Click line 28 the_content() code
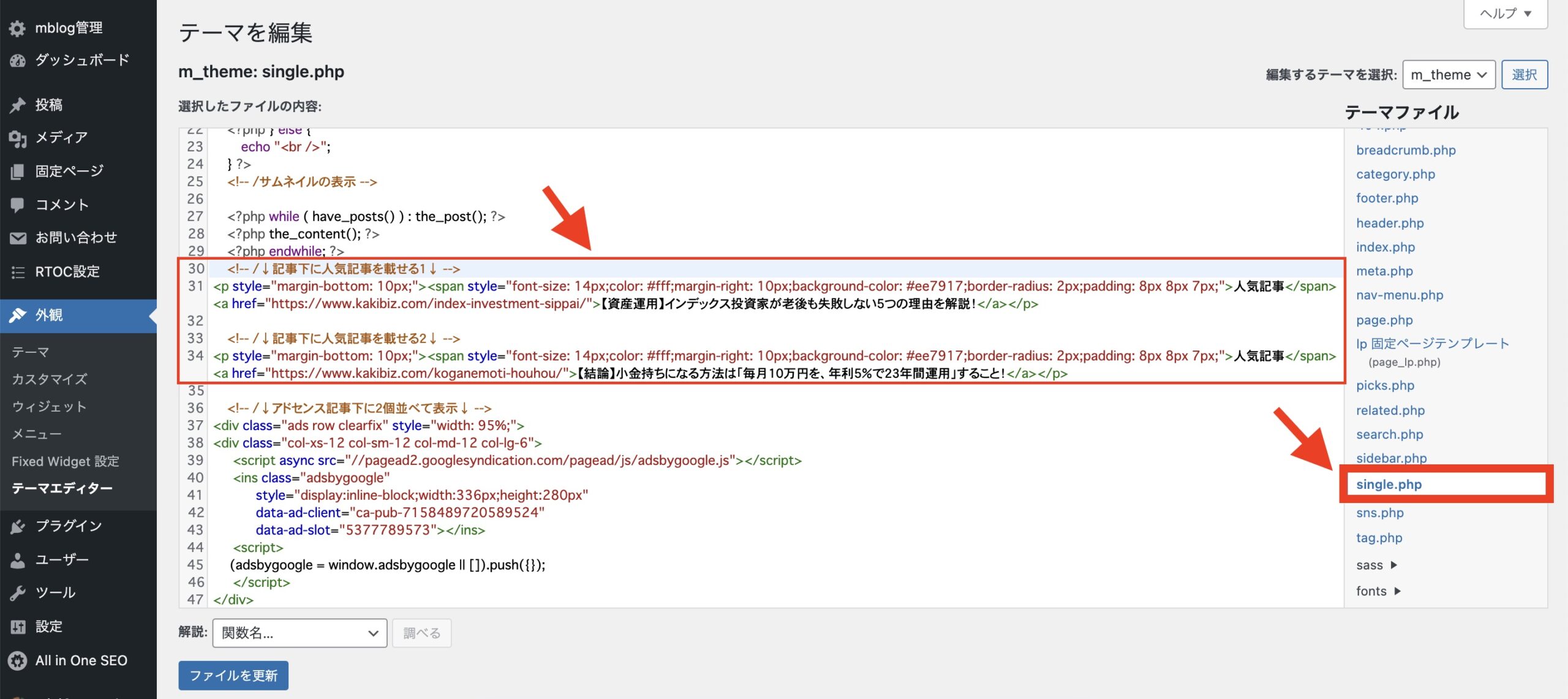 [303, 234]
